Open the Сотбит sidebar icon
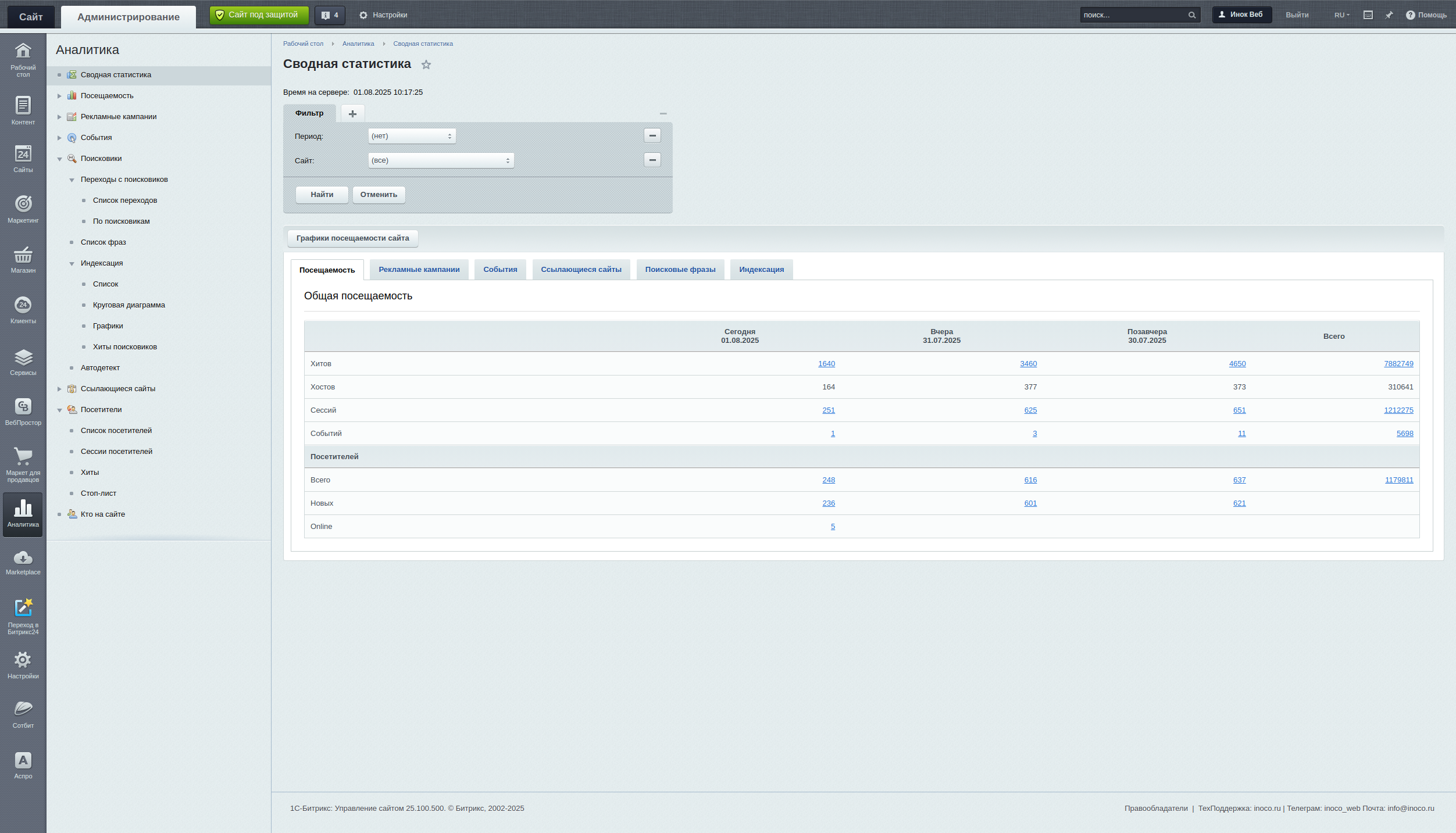The image size is (1456, 833). tap(23, 714)
